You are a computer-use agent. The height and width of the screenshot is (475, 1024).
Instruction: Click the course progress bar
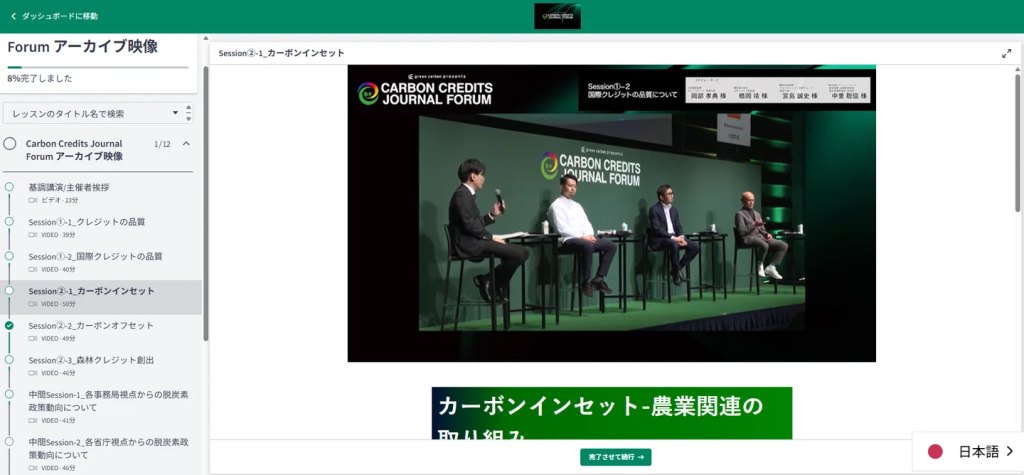98,67
